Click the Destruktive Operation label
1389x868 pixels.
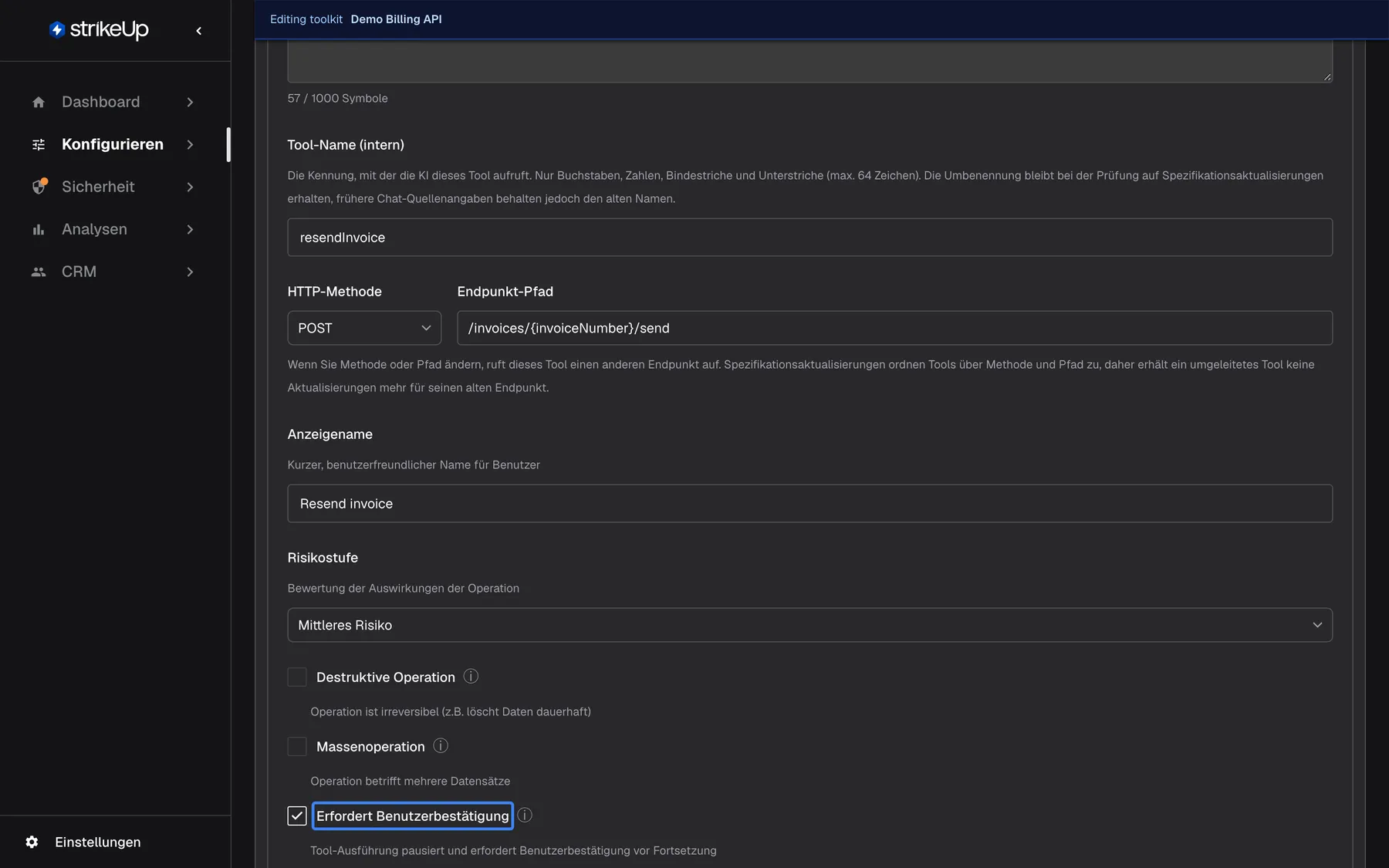point(386,677)
